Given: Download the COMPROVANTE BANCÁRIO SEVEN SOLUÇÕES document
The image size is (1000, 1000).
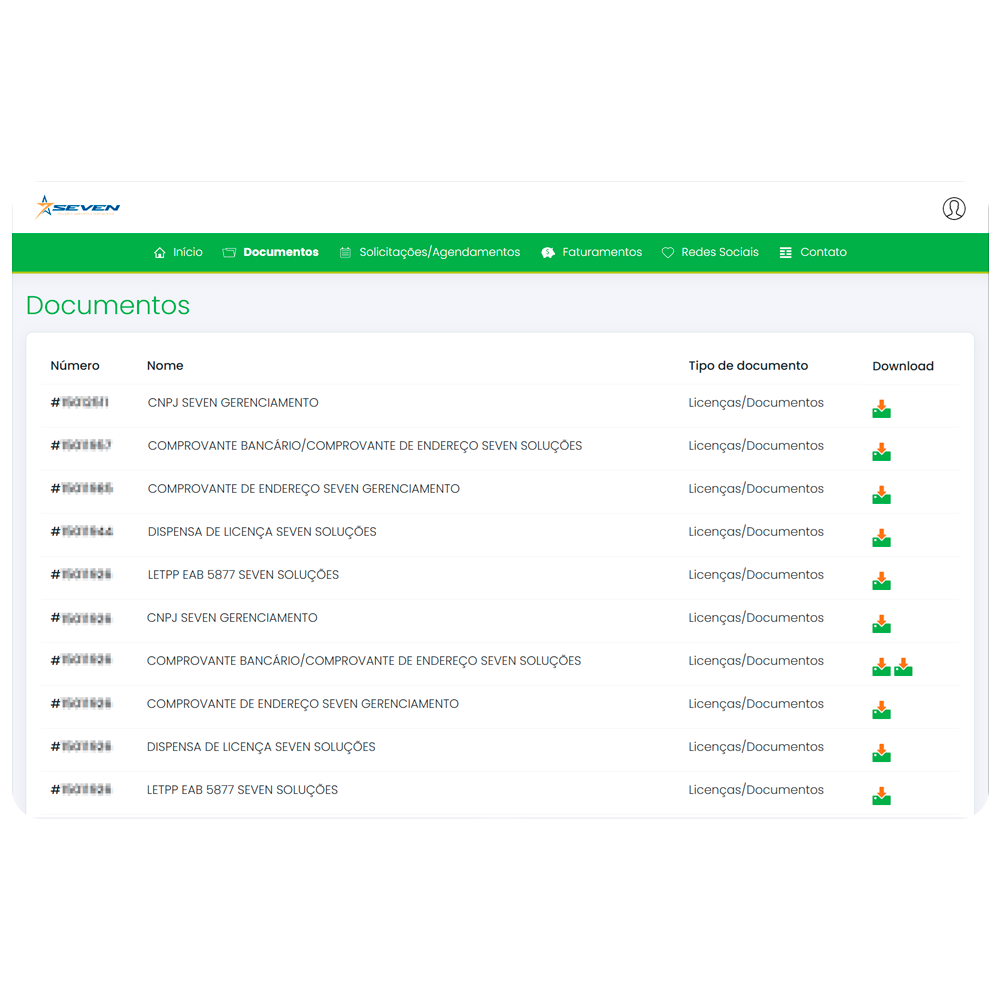Looking at the screenshot, I should pos(881,450).
